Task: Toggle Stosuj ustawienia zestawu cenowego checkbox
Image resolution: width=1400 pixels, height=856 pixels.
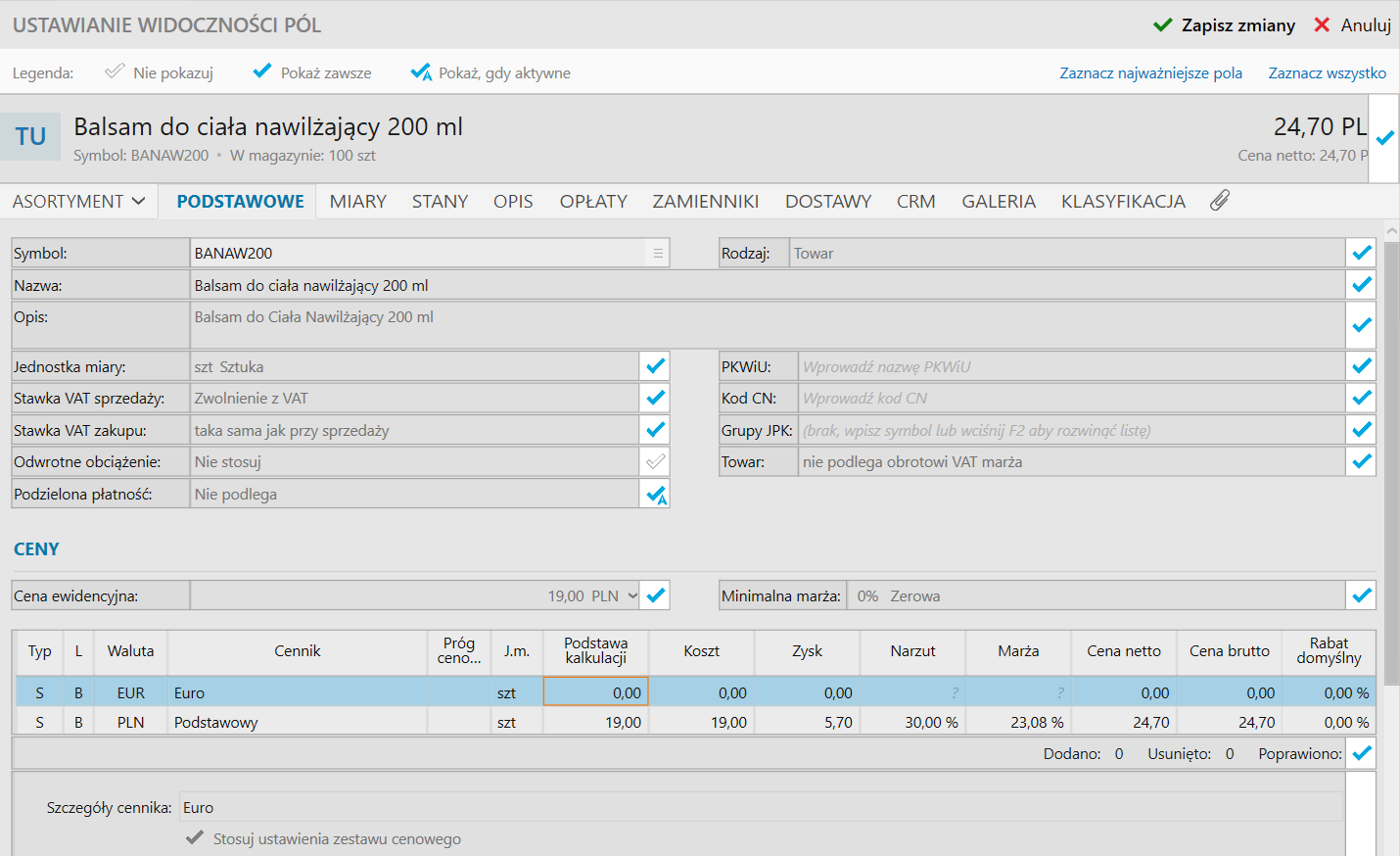Action: tap(195, 838)
